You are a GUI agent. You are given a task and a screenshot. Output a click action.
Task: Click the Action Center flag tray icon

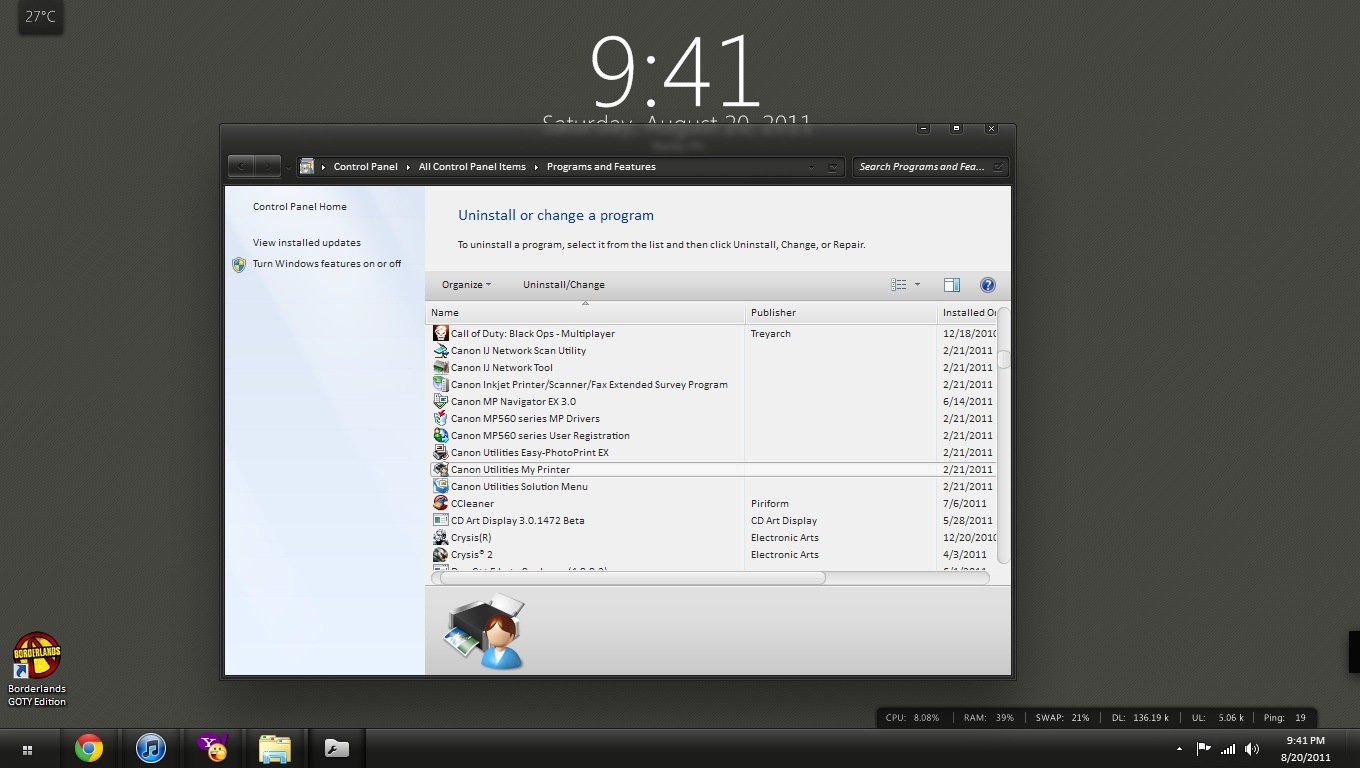[1204, 748]
